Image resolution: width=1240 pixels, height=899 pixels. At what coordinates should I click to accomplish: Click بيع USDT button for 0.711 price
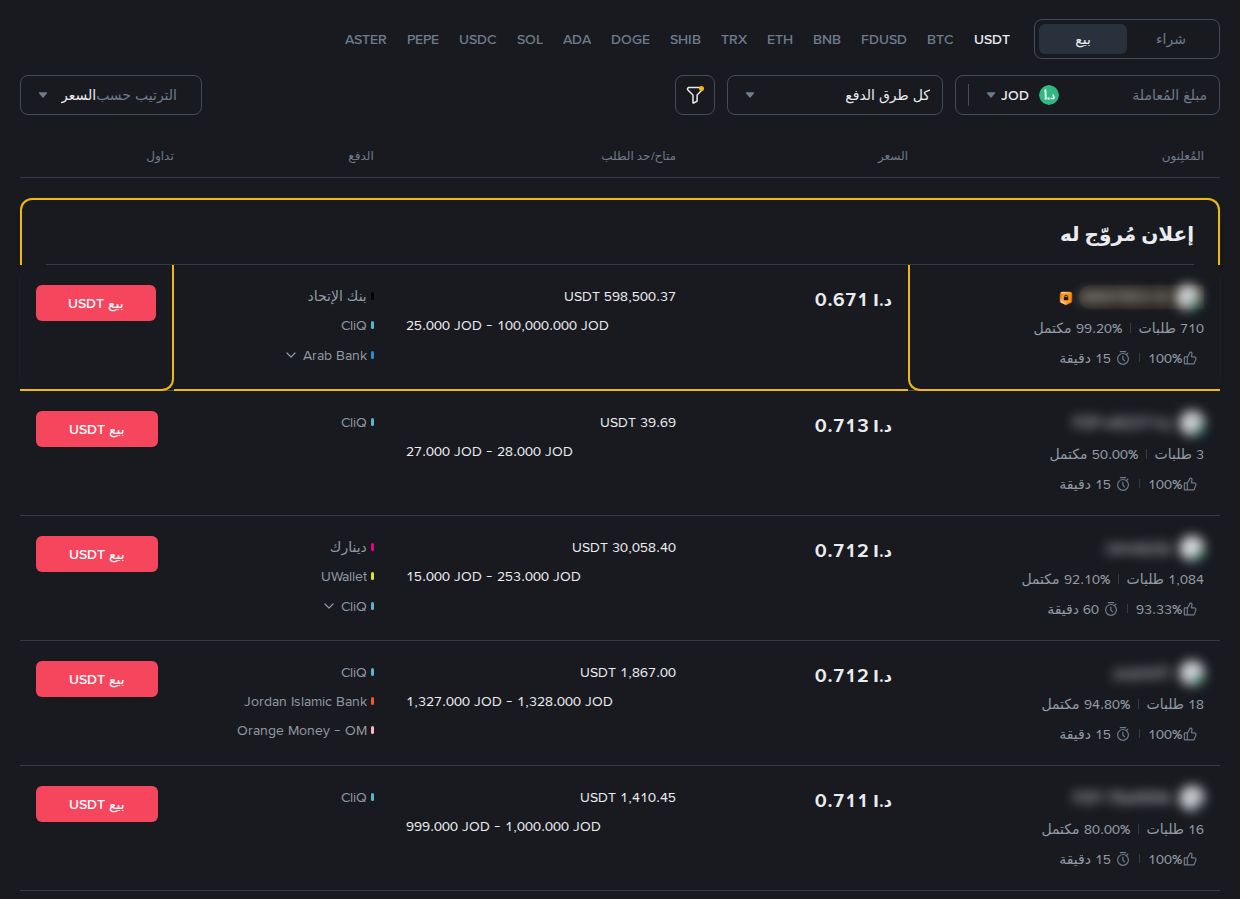pos(97,804)
